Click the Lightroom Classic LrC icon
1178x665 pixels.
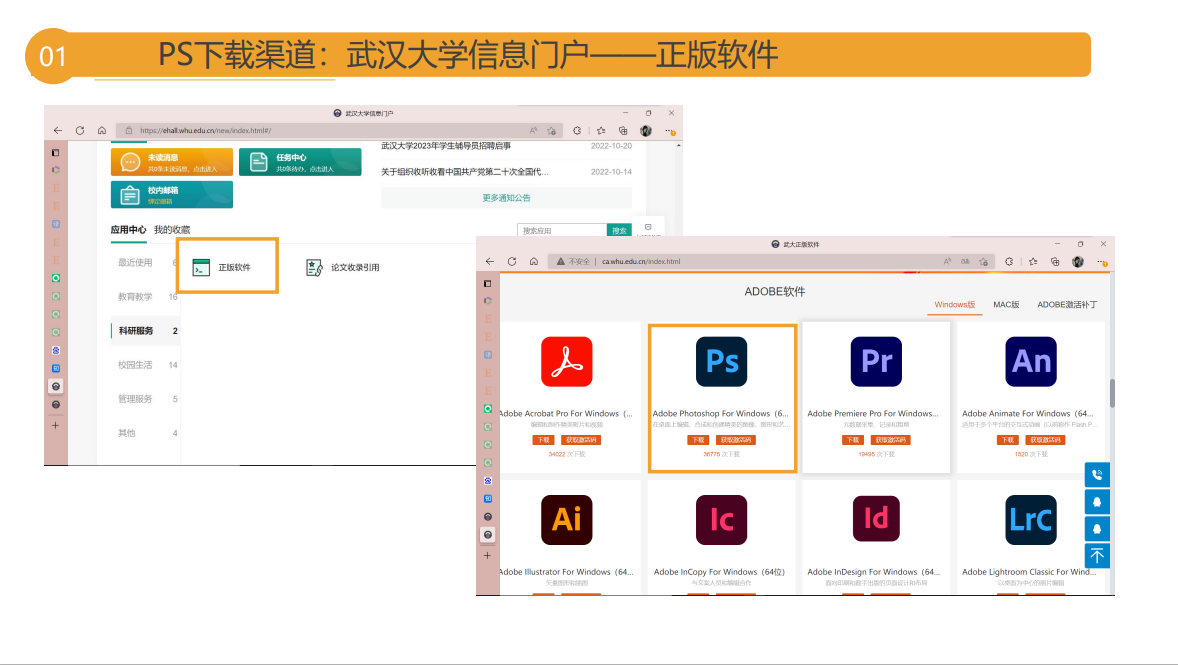[x=1031, y=519]
